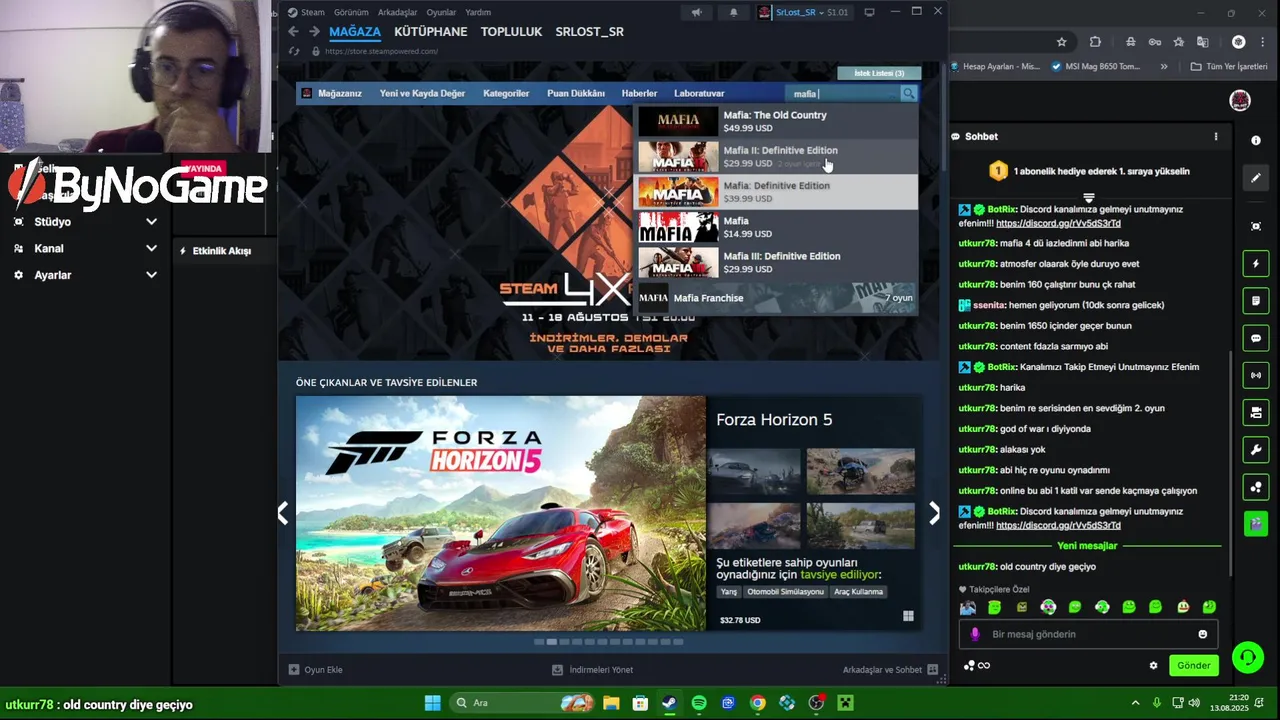The height and width of the screenshot is (720, 1280).
Task: Expand the Kanal sidebar section
Action: point(84,248)
